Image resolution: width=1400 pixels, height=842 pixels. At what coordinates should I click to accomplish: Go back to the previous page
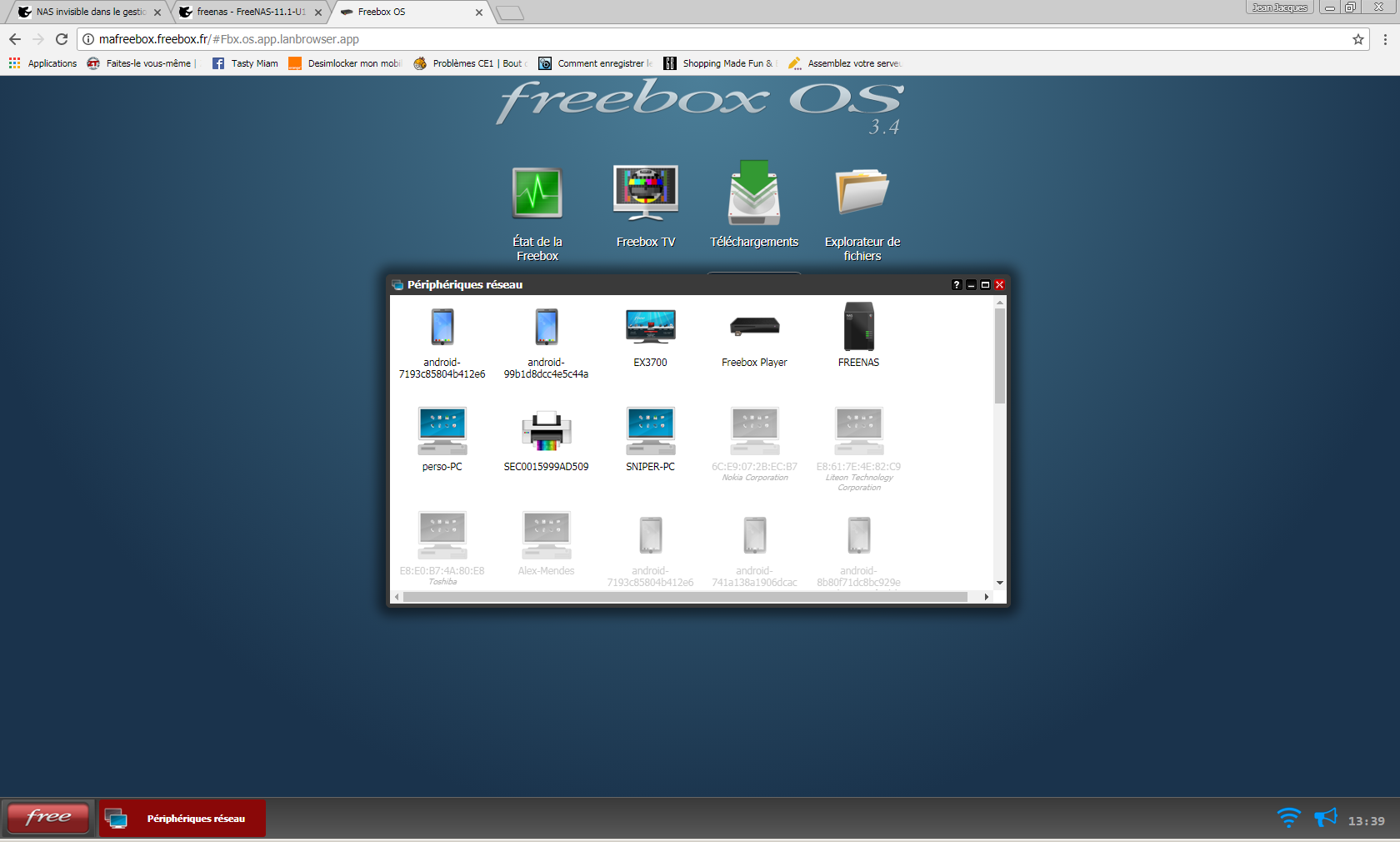tap(15, 39)
